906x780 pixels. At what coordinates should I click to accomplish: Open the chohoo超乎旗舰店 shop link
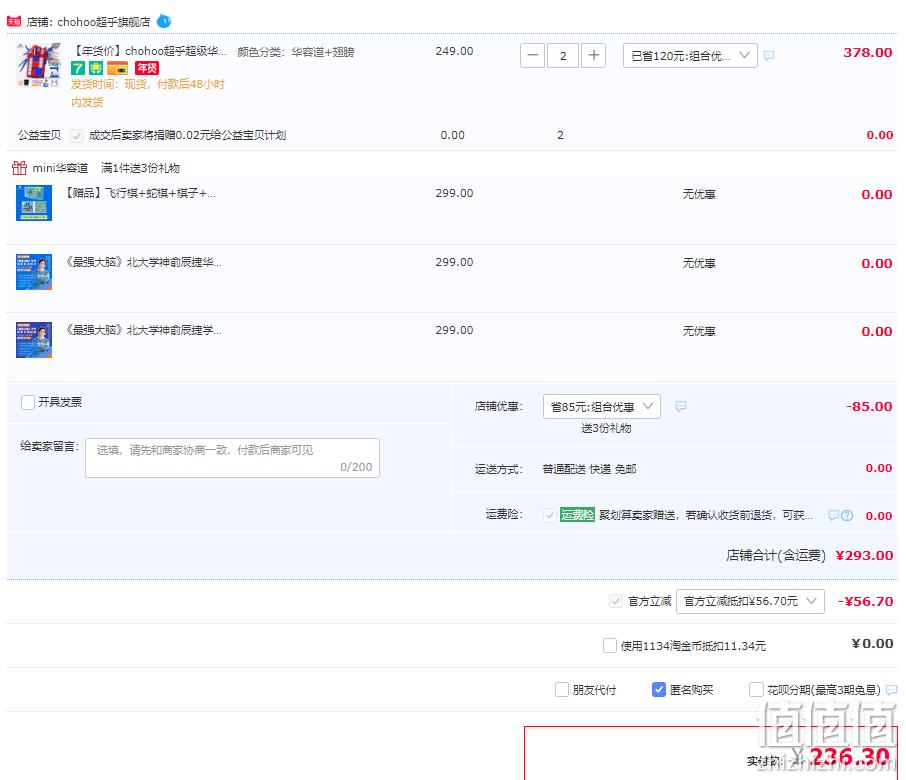(x=103, y=22)
